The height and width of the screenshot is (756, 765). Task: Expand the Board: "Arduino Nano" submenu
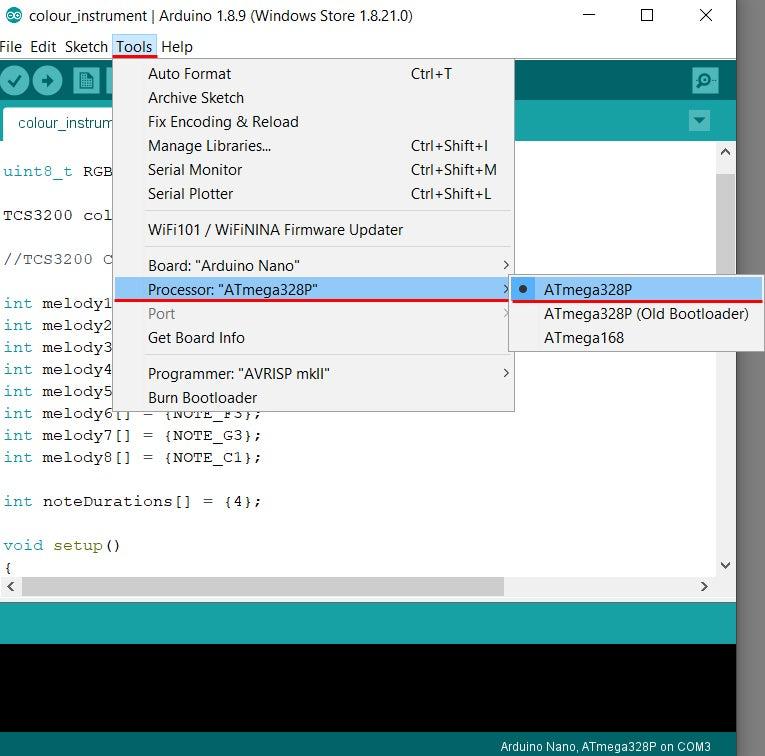click(313, 265)
